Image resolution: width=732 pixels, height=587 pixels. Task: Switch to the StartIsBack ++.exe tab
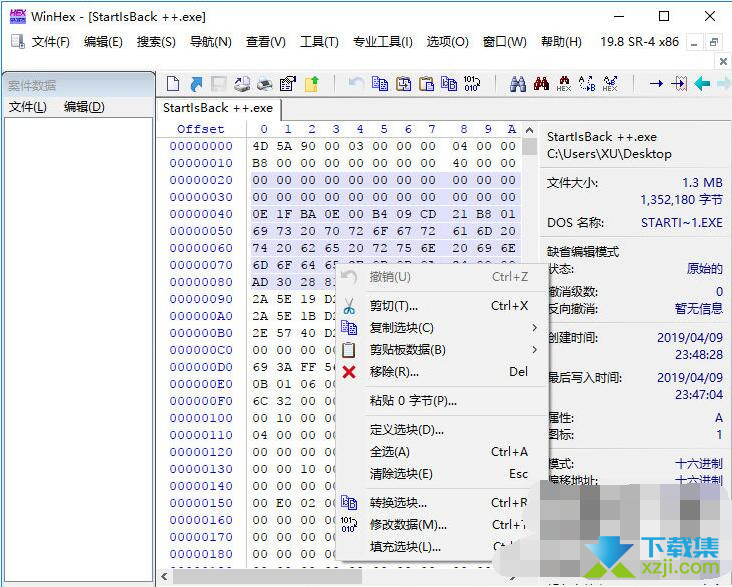(x=218, y=108)
